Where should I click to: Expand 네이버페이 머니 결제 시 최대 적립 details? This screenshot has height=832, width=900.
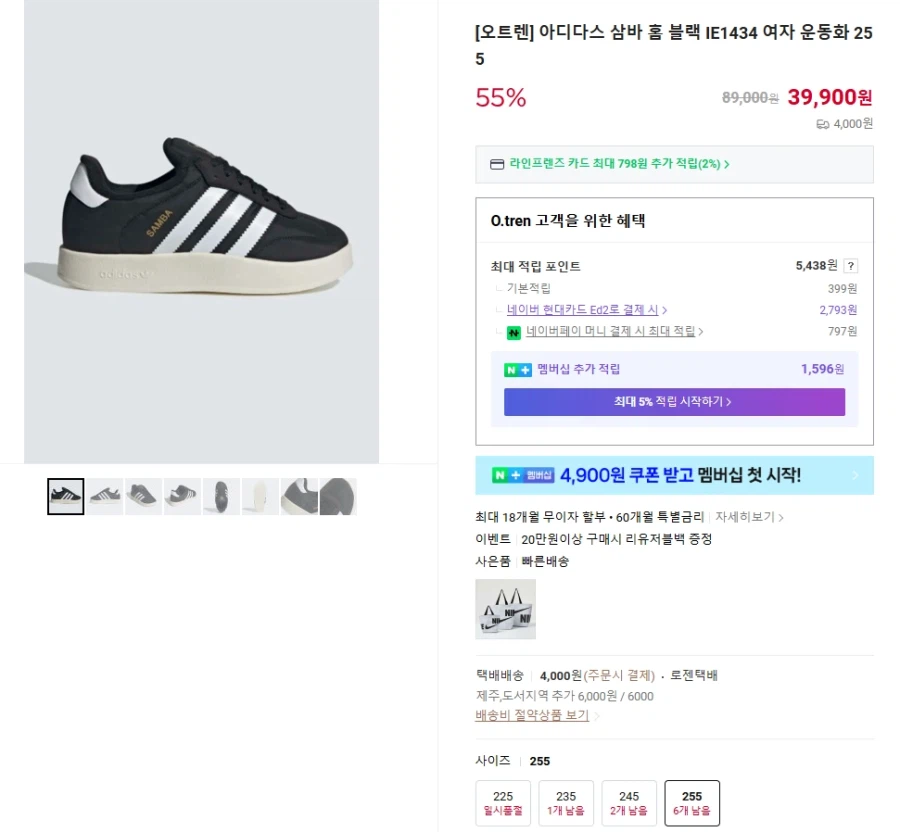(610, 331)
